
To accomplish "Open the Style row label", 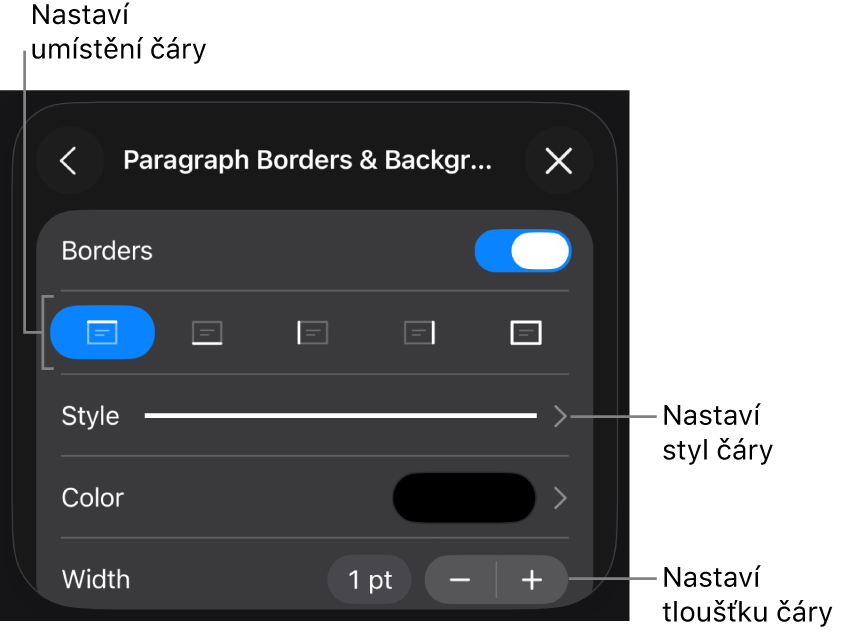I will pos(90,416).
